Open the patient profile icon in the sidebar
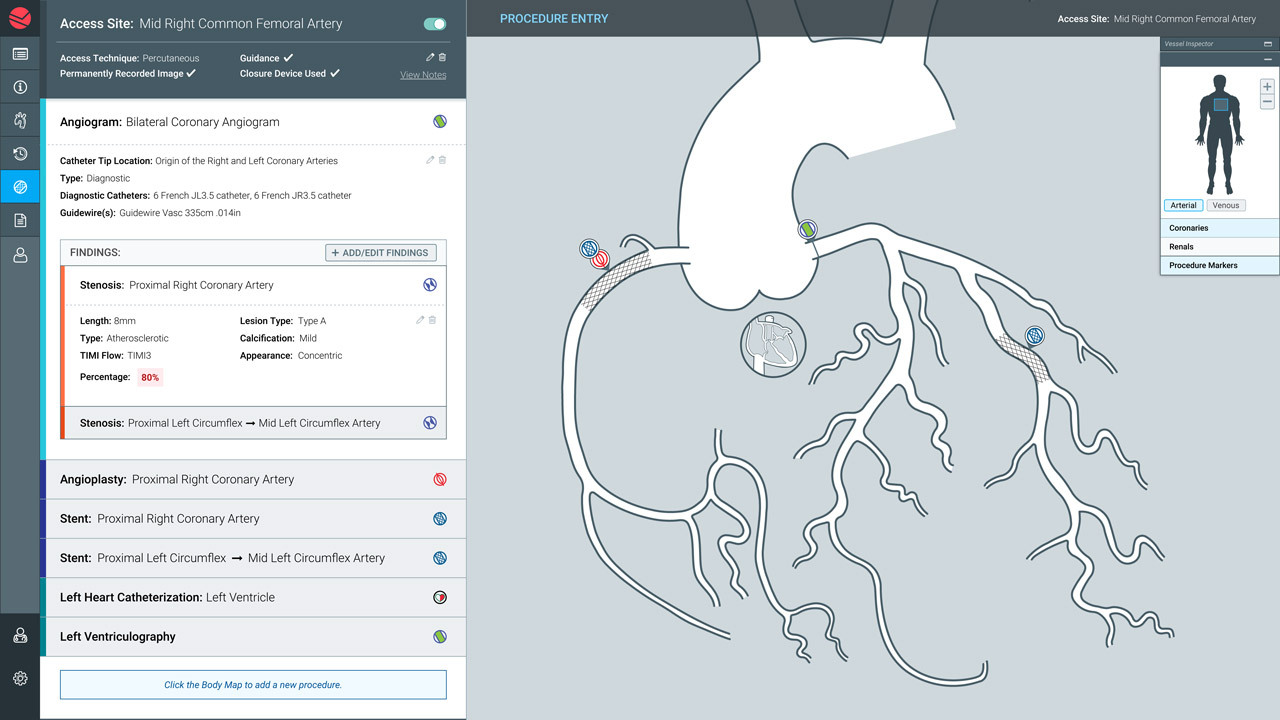 click(x=20, y=254)
